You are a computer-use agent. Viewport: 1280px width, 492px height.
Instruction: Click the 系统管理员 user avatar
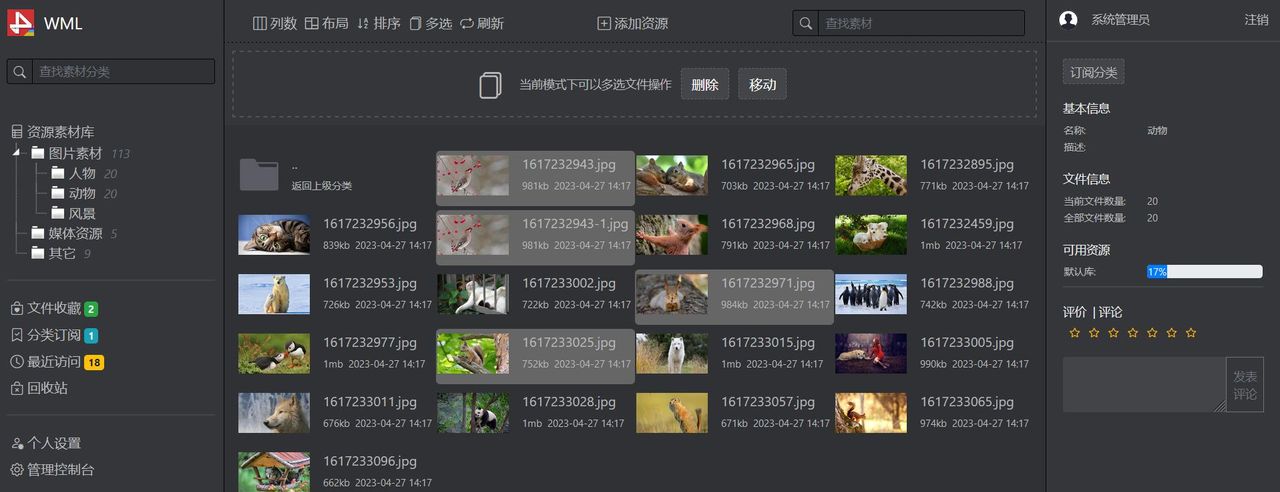(1068, 20)
